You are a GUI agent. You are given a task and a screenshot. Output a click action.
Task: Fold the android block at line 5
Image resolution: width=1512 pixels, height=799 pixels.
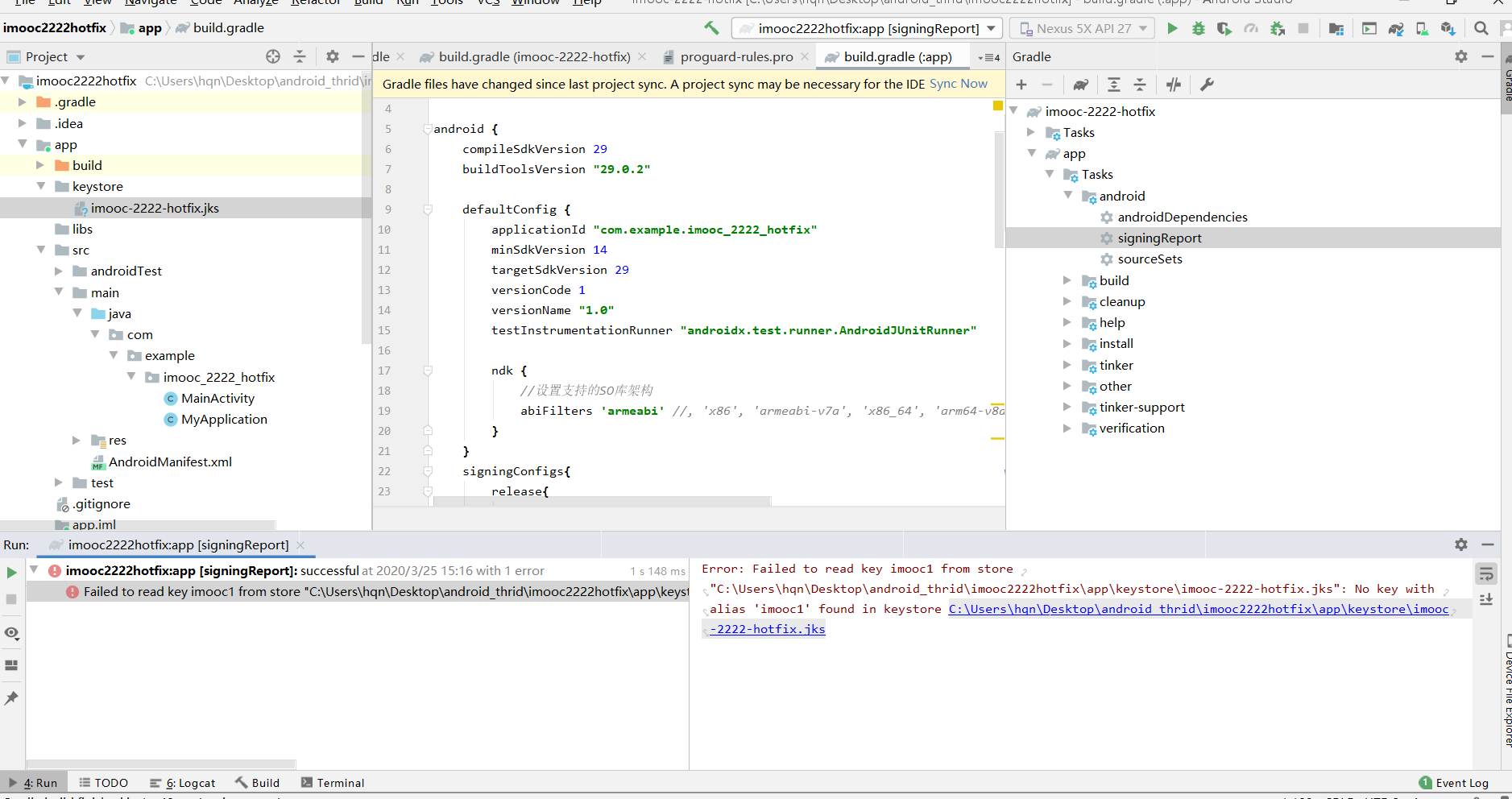[x=428, y=129]
